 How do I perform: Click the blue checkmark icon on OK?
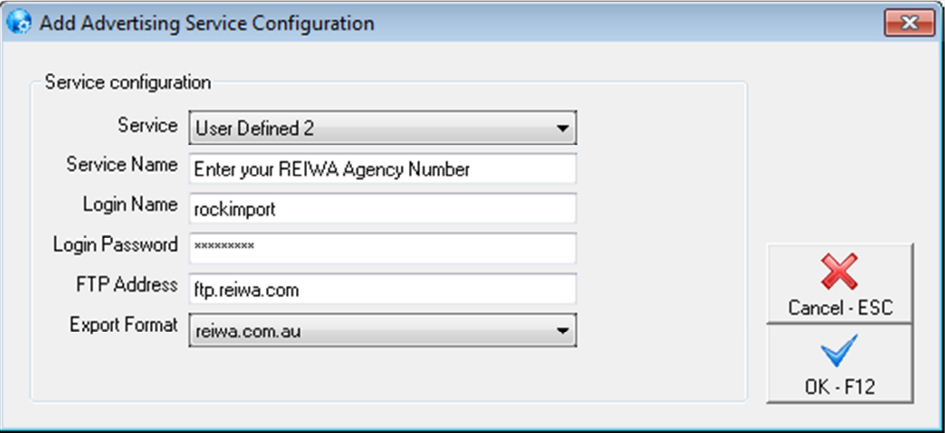(839, 352)
